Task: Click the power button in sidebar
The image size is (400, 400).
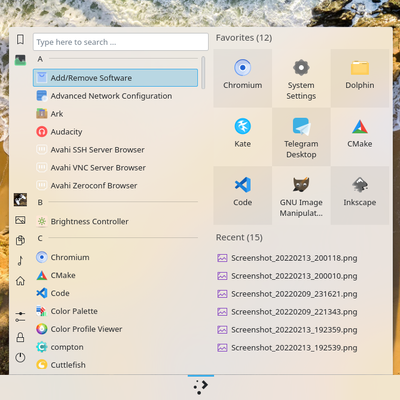Action: coord(20,357)
